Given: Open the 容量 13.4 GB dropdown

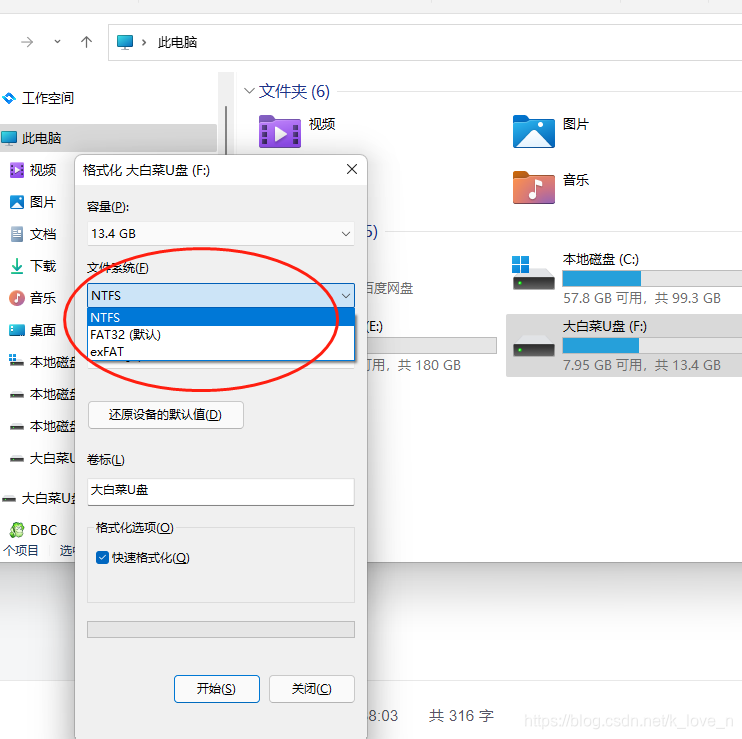Looking at the screenshot, I should coord(221,234).
